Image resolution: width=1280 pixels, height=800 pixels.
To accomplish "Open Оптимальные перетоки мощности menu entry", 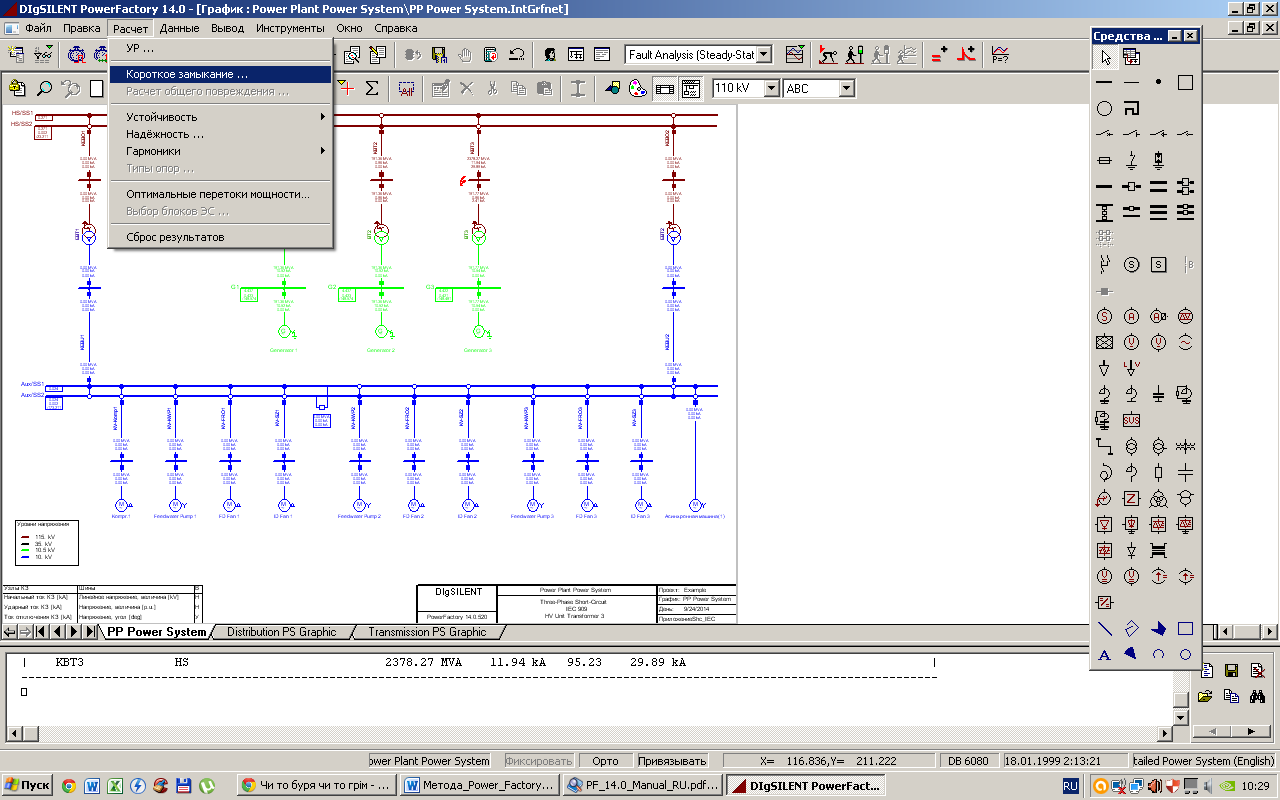I will click(220, 194).
